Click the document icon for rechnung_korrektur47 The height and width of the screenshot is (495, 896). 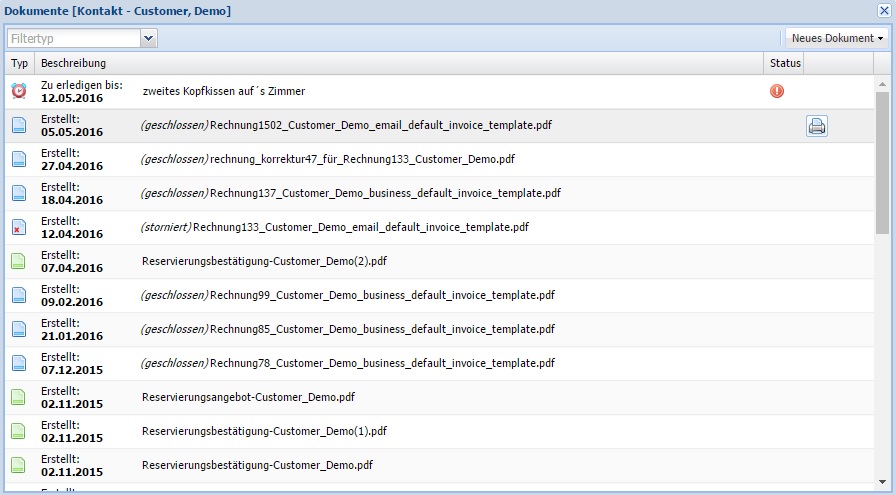[19, 160]
